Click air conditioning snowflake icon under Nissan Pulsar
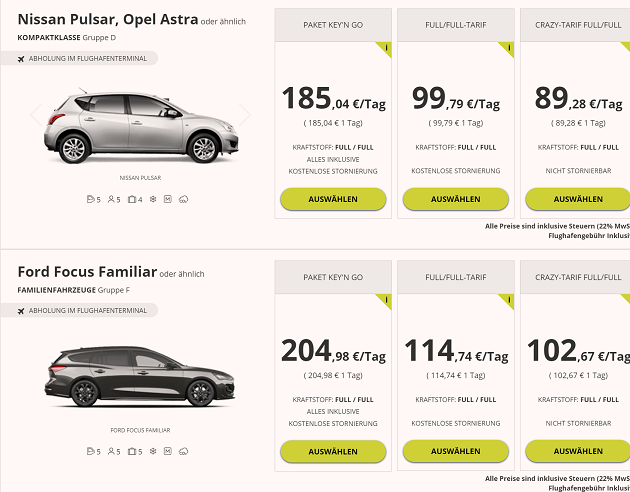630x492 pixels. 153,199
